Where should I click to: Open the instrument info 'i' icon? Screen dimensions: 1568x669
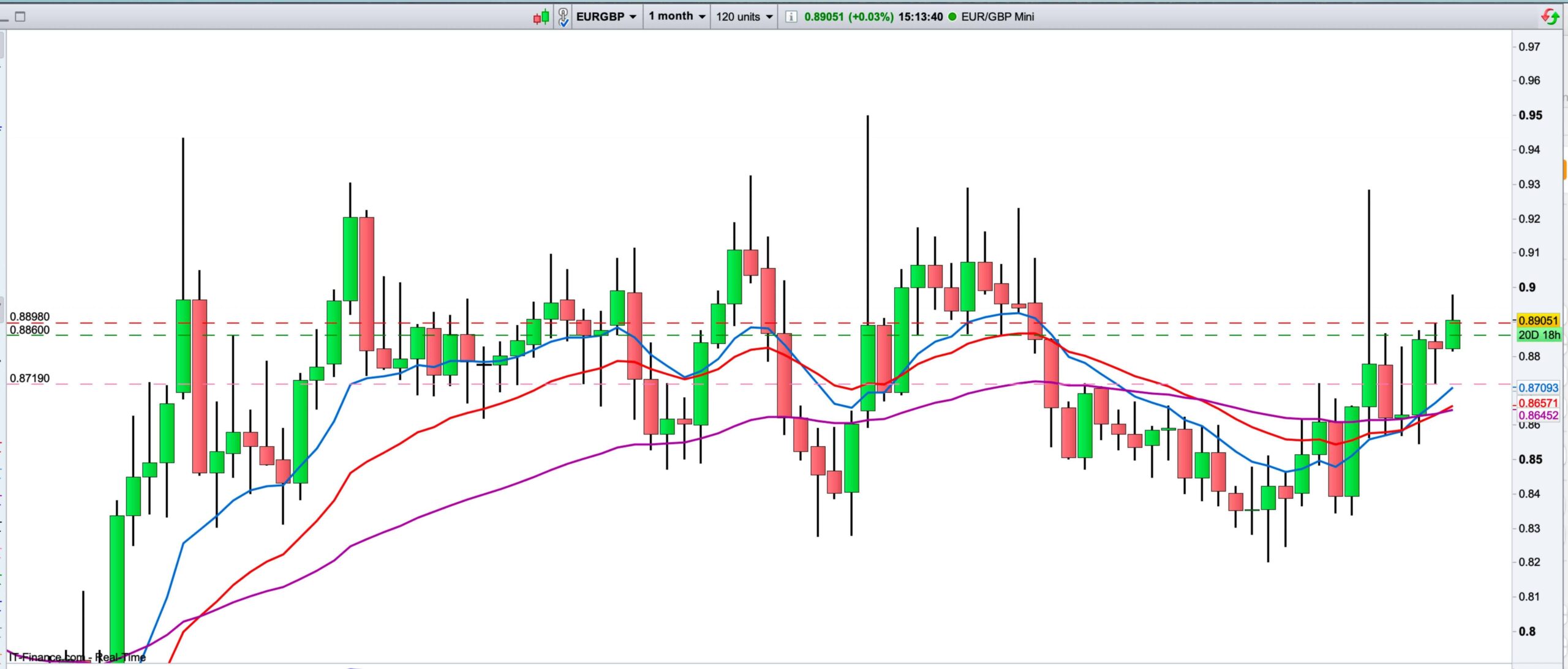click(791, 17)
